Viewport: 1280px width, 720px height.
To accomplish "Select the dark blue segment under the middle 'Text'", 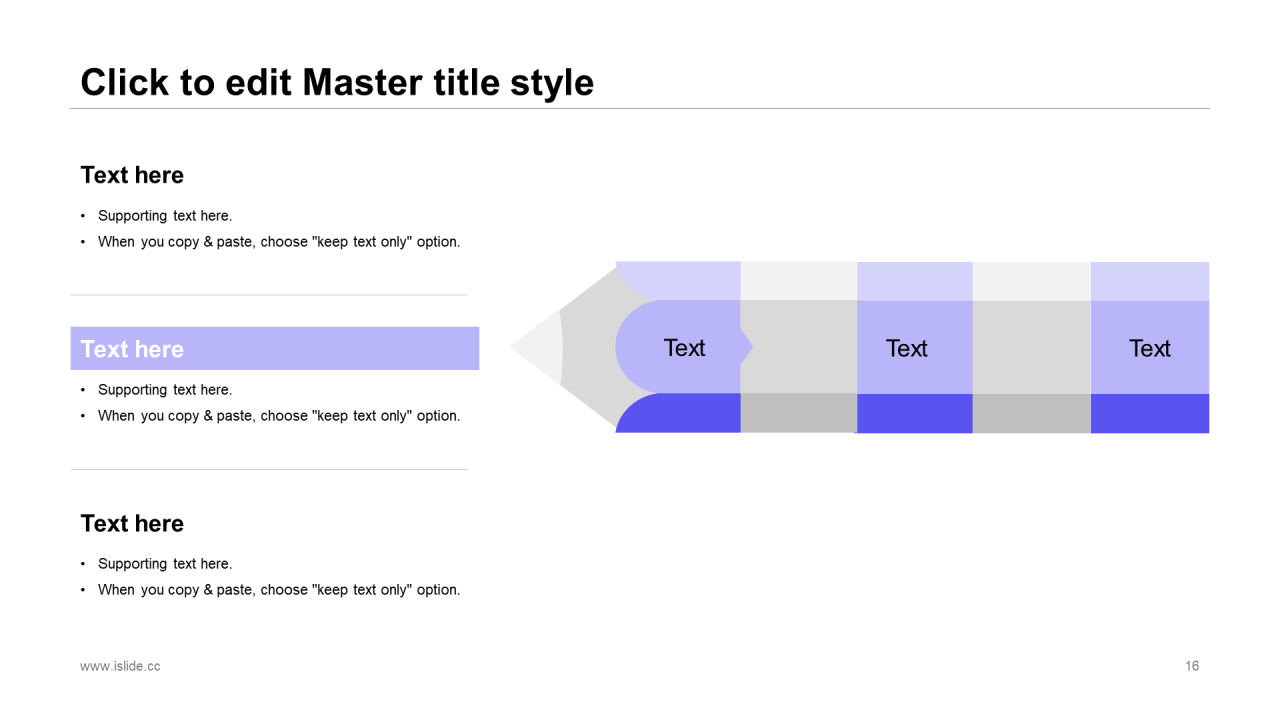I will [915, 413].
